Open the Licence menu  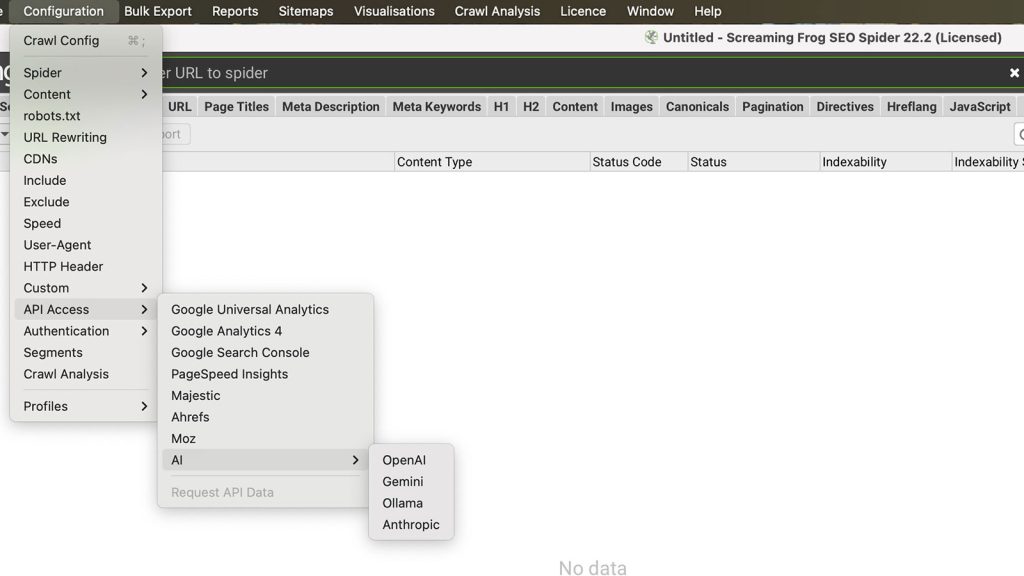point(583,11)
